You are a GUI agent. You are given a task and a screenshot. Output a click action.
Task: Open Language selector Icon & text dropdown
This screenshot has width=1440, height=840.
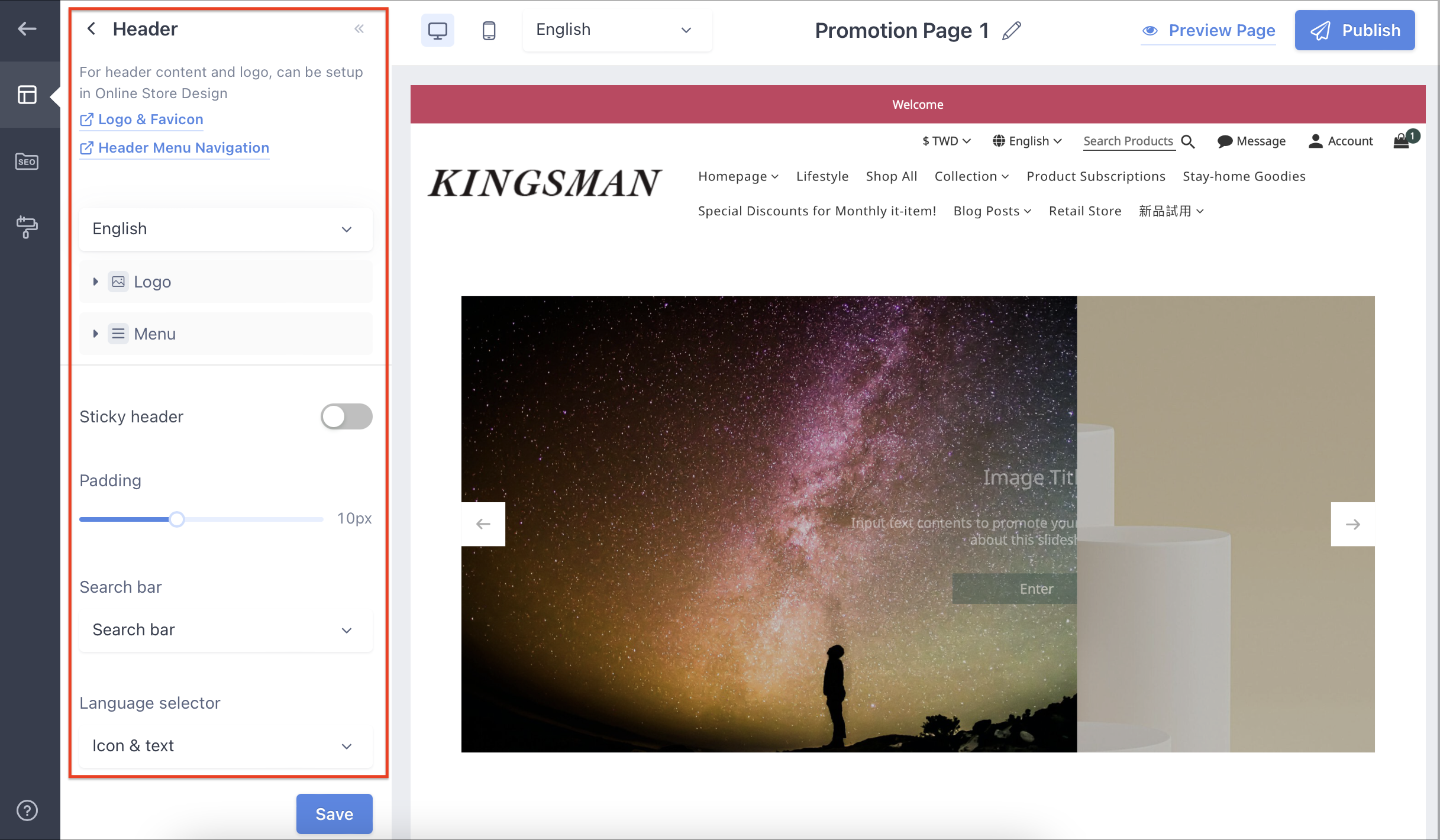coord(226,746)
